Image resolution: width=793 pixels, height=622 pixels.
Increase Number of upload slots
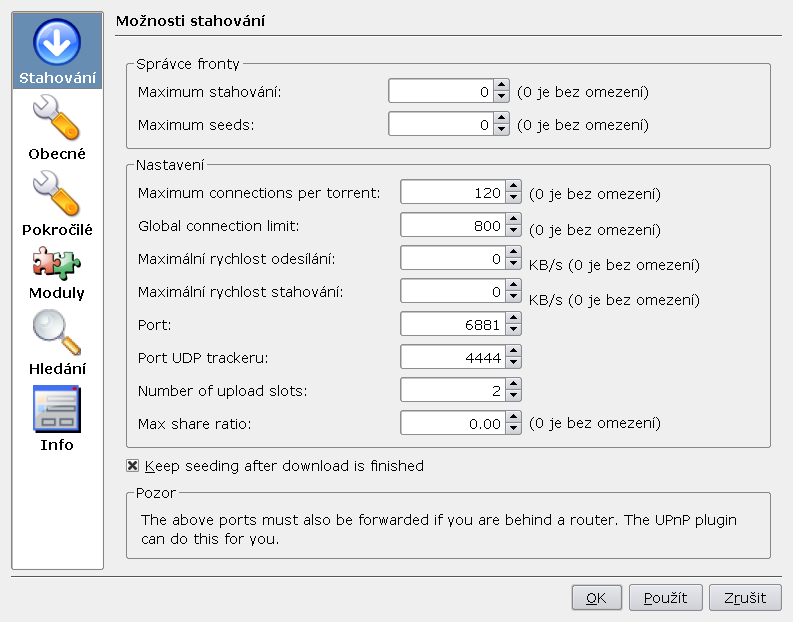[x=514, y=384]
